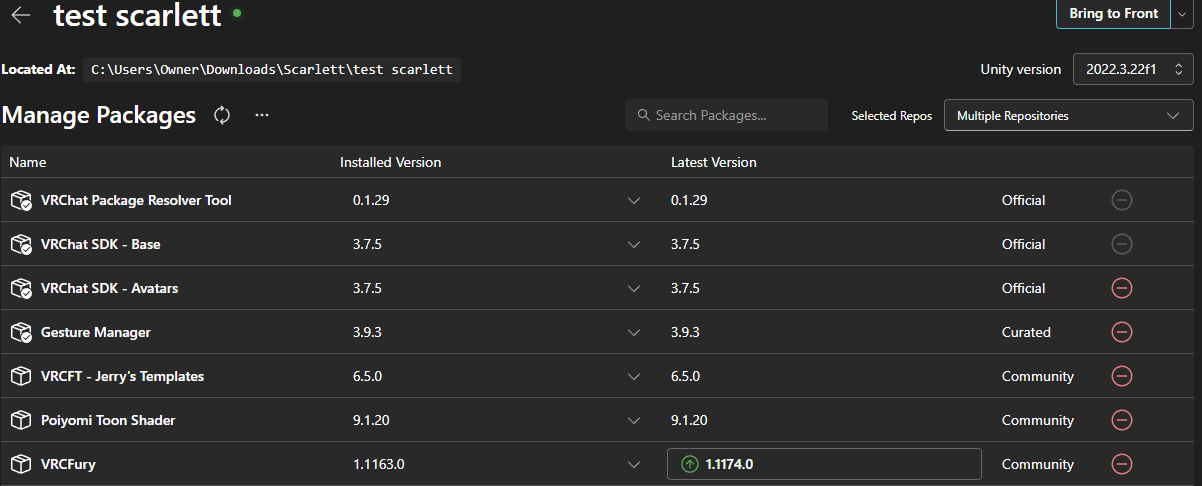Refresh the package list with the reload icon
The height and width of the screenshot is (486, 1202).
222,115
